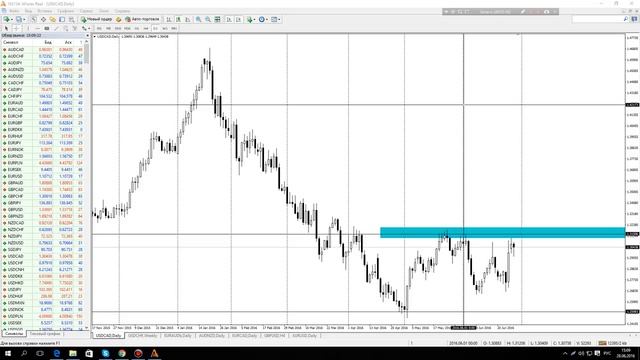Image resolution: width=640 pixels, height=360 pixels.
Task: Toggle Chart Shift
Action: pos(239,19)
